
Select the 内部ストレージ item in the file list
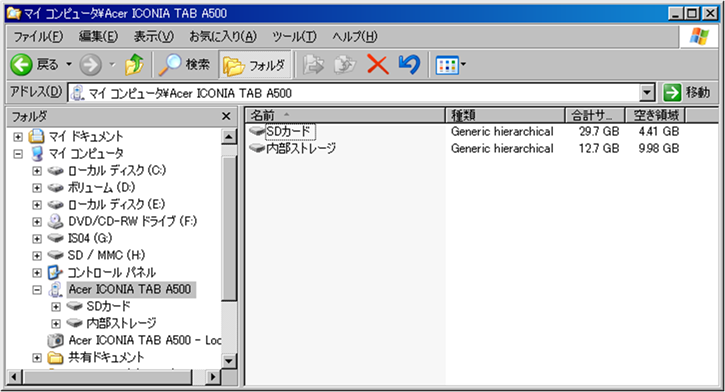(x=292, y=148)
